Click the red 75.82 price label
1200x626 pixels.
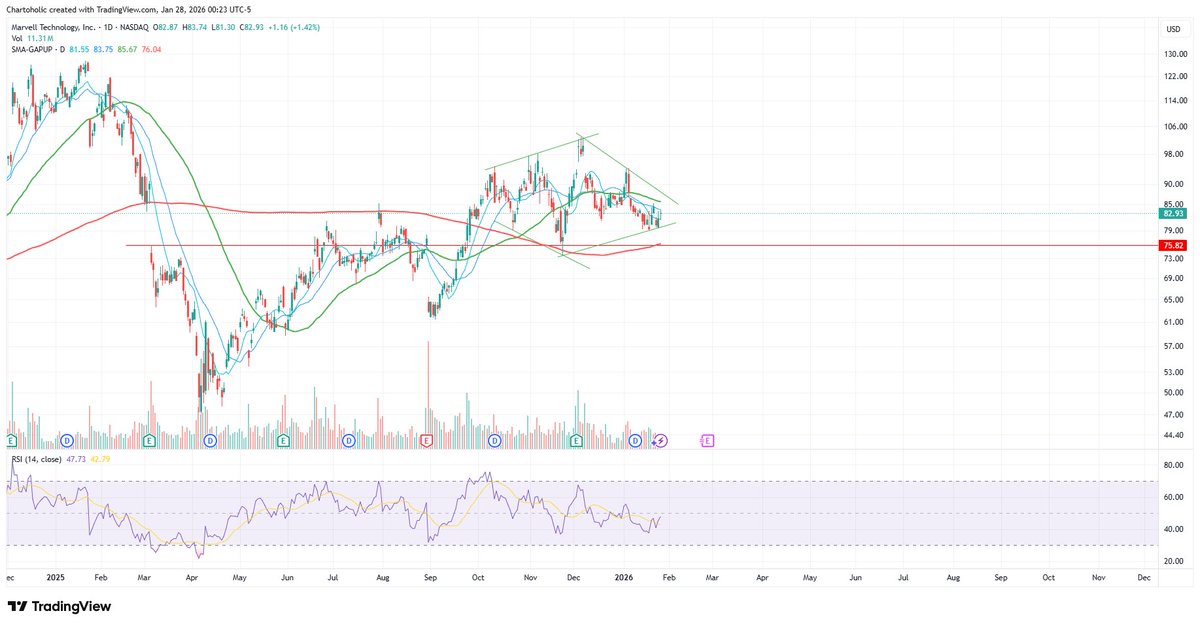coord(1173,245)
